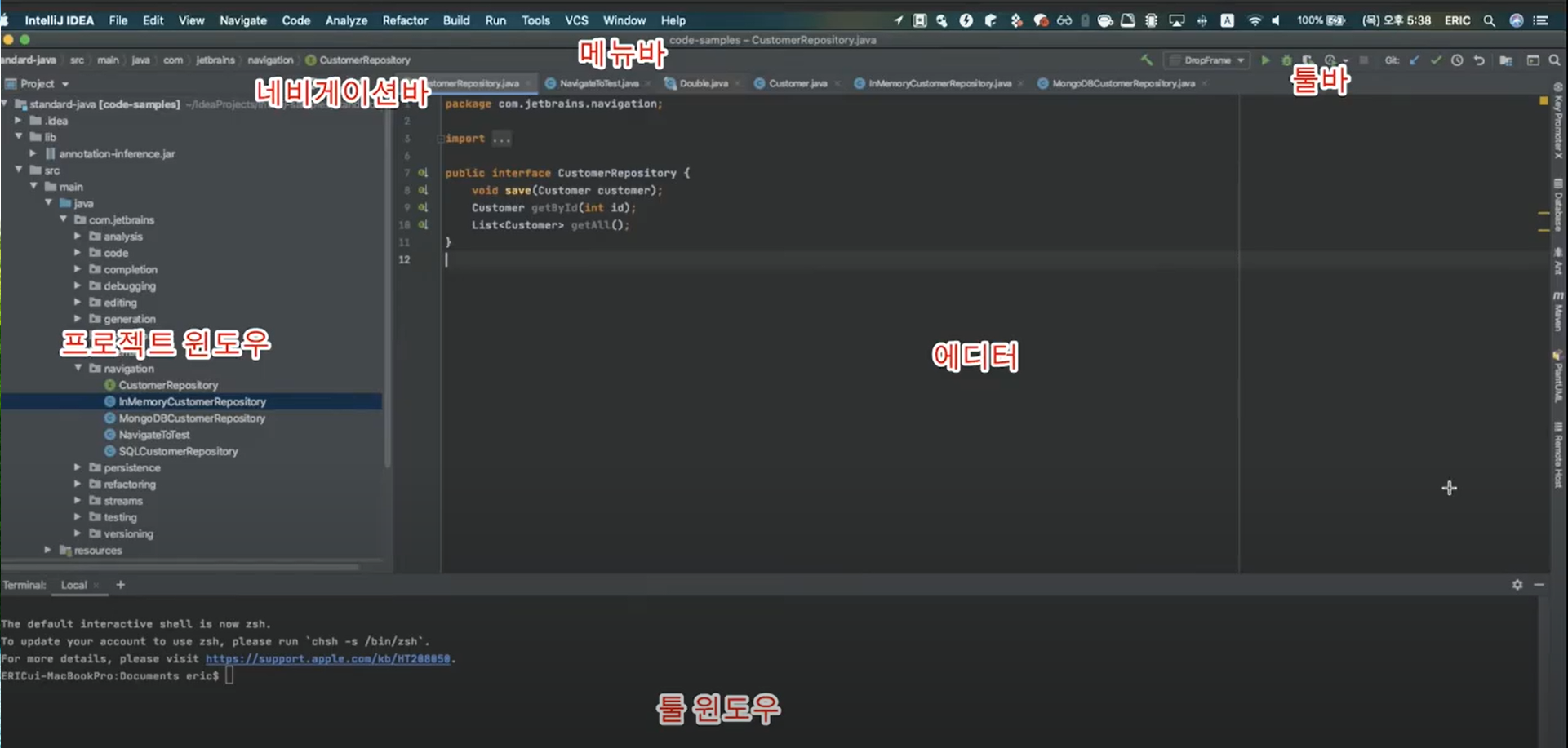Open Git history clock icon

1457,60
